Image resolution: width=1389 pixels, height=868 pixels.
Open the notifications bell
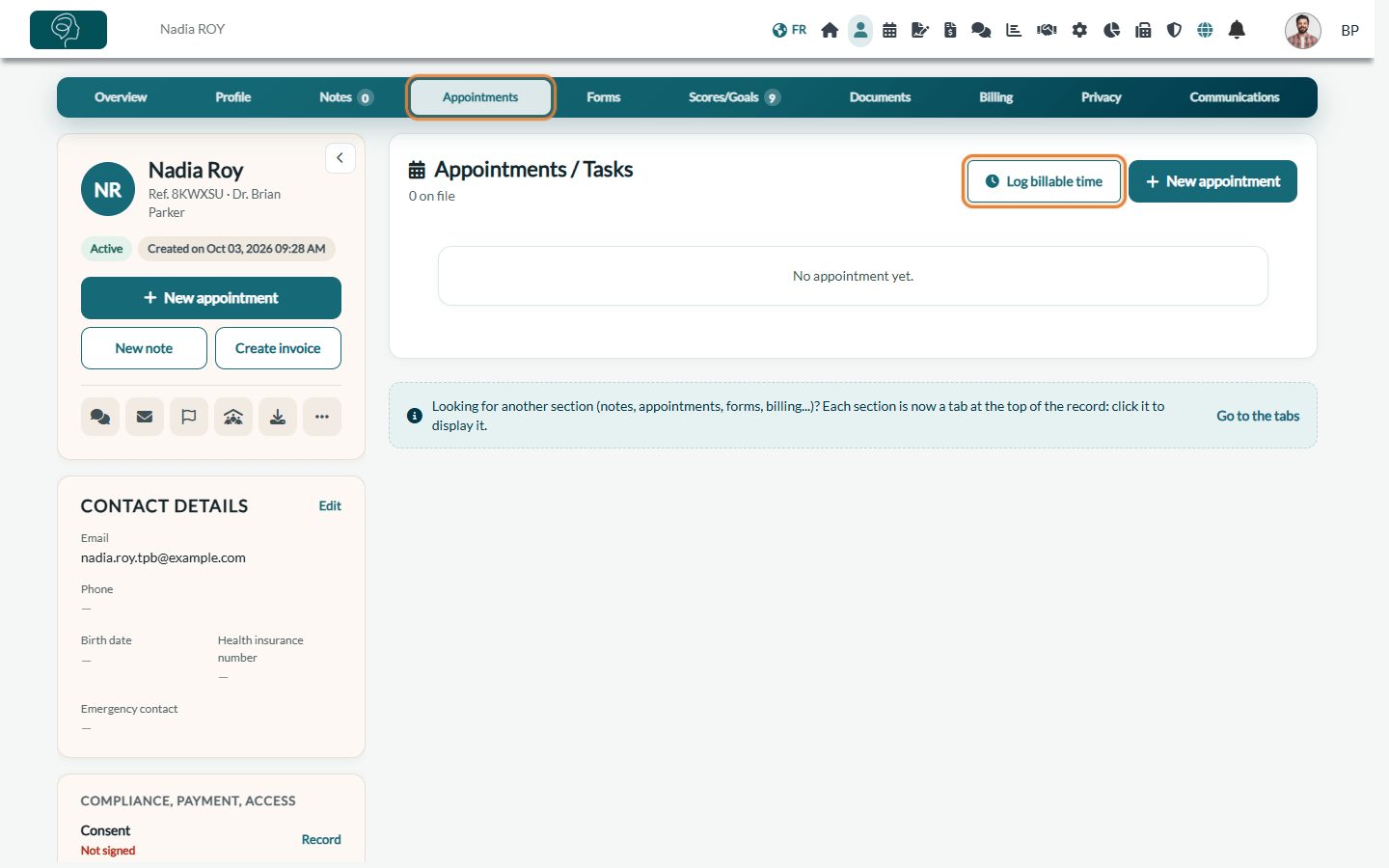coord(1237,30)
